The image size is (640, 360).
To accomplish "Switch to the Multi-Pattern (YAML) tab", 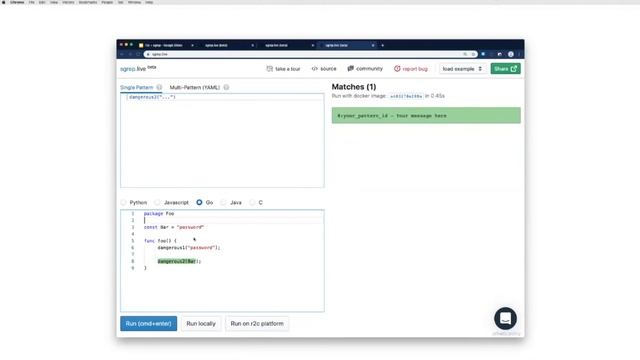I will tap(195, 87).
